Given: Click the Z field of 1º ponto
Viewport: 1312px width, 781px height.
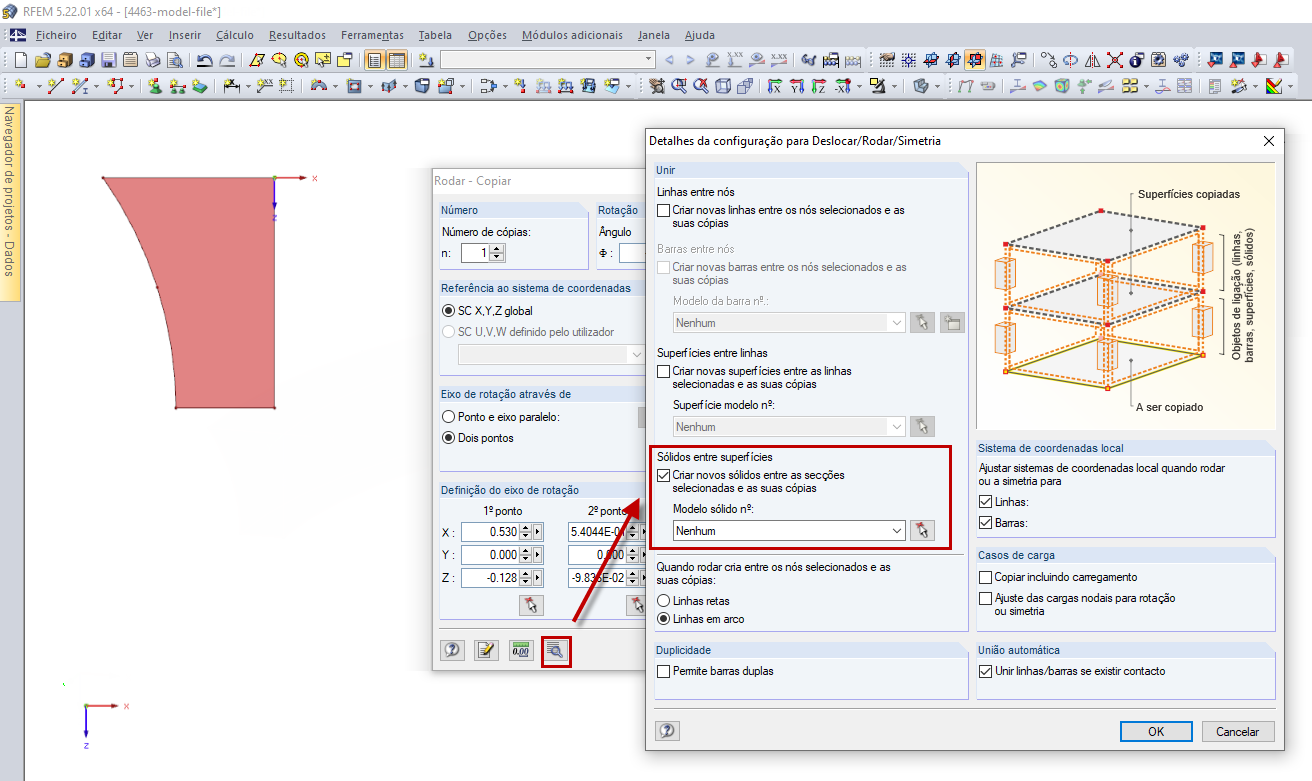Looking at the screenshot, I should [489, 578].
